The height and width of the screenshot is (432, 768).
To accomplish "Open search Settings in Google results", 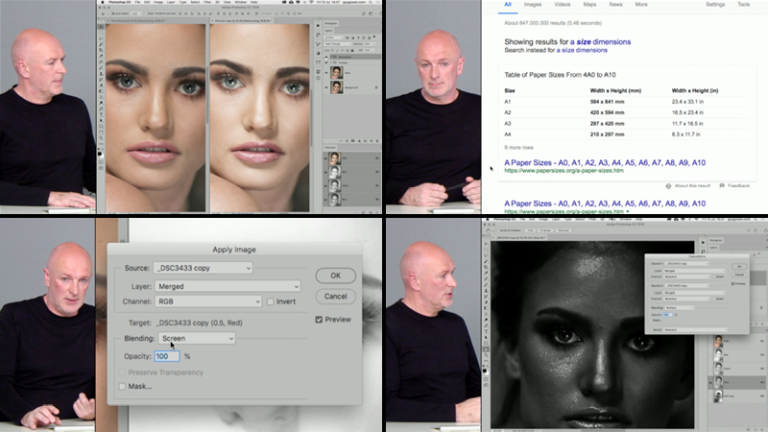I will (715, 5).
